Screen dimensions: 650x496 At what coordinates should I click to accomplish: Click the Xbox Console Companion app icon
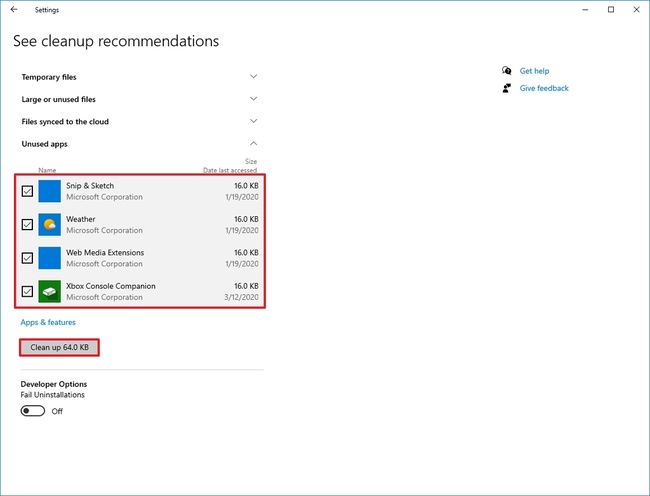50,291
